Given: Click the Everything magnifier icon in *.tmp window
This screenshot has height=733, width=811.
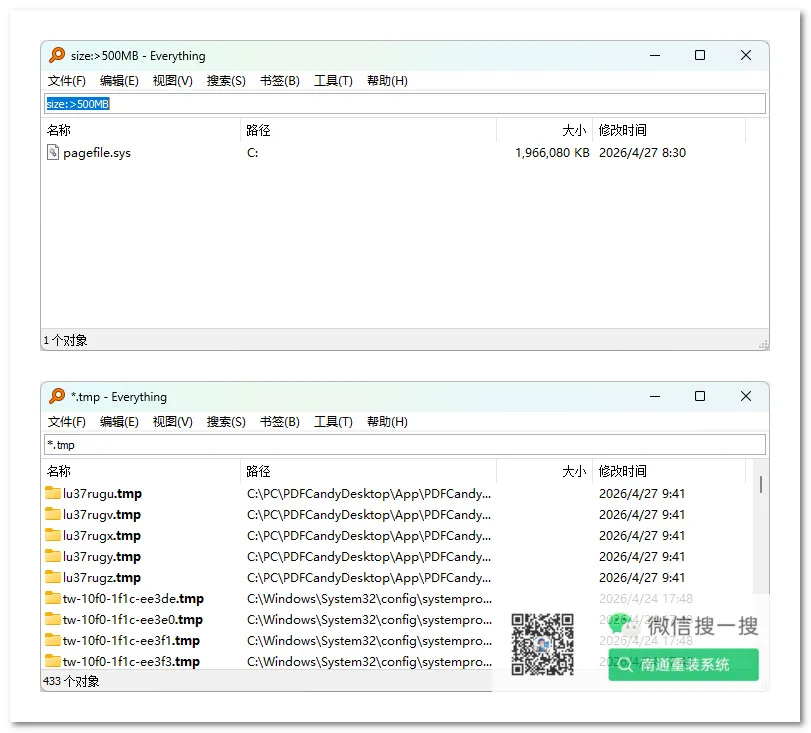Looking at the screenshot, I should (57, 396).
